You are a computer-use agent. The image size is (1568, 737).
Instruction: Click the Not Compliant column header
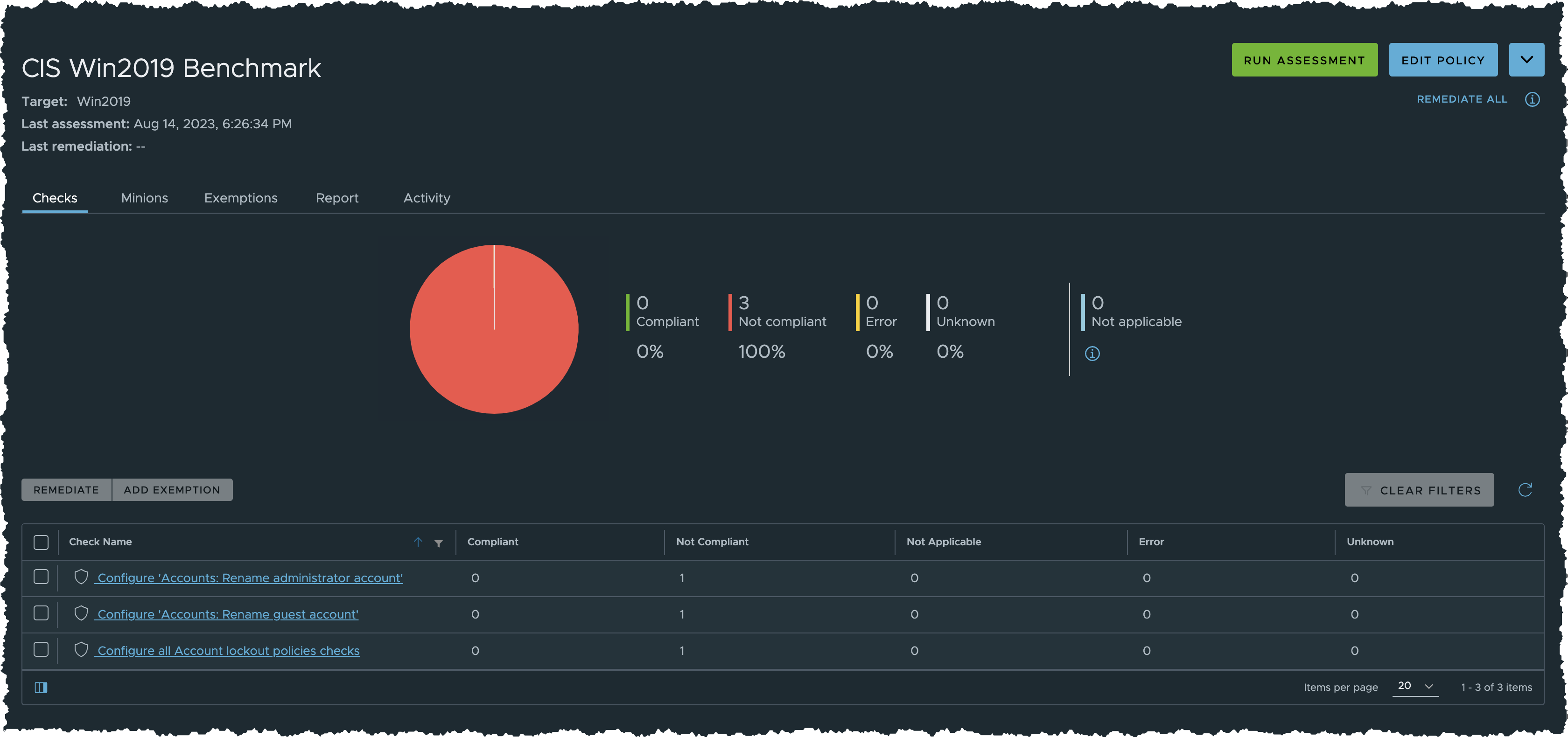click(712, 542)
